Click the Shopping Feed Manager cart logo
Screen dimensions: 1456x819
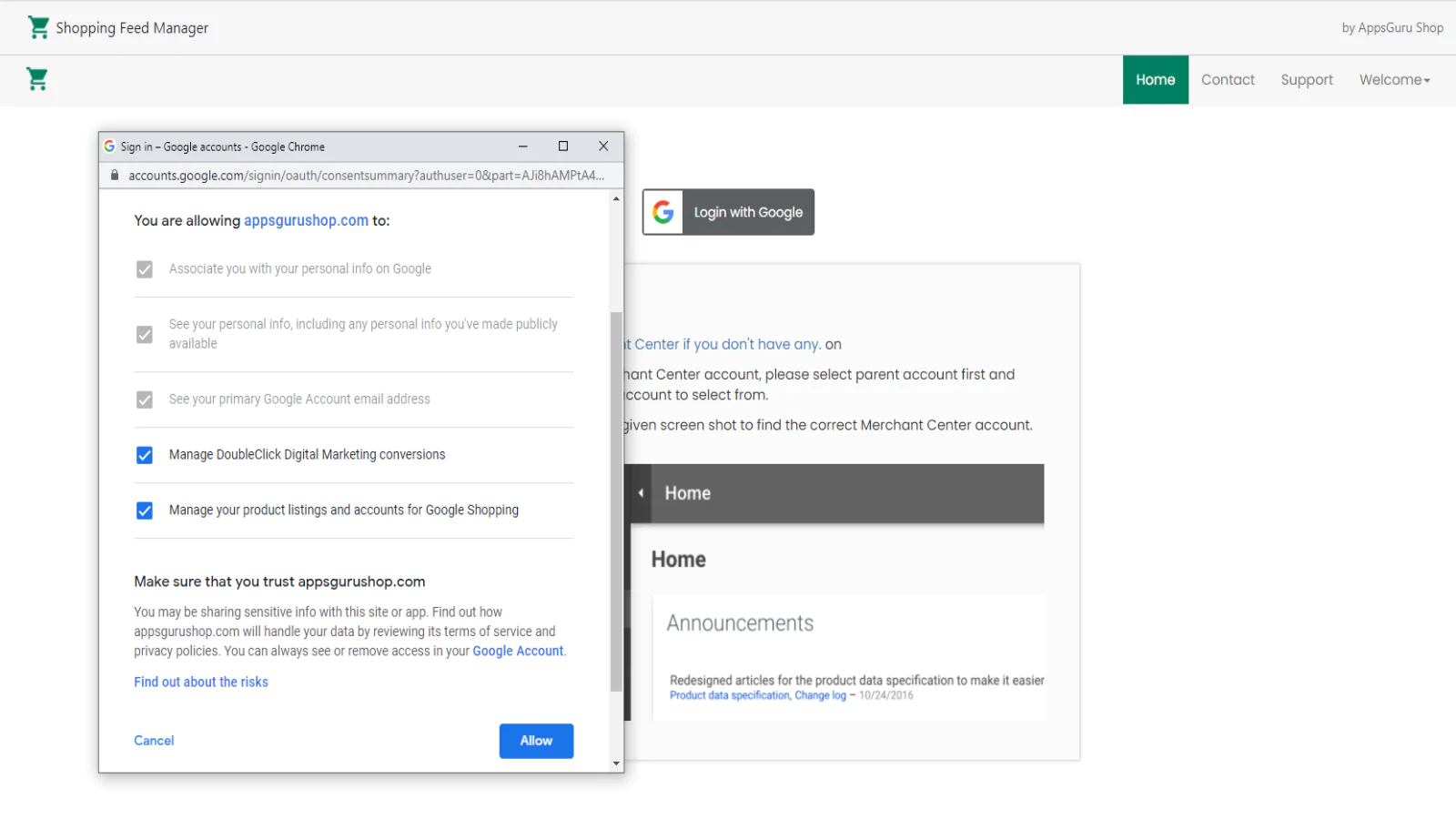tap(38, 28)
